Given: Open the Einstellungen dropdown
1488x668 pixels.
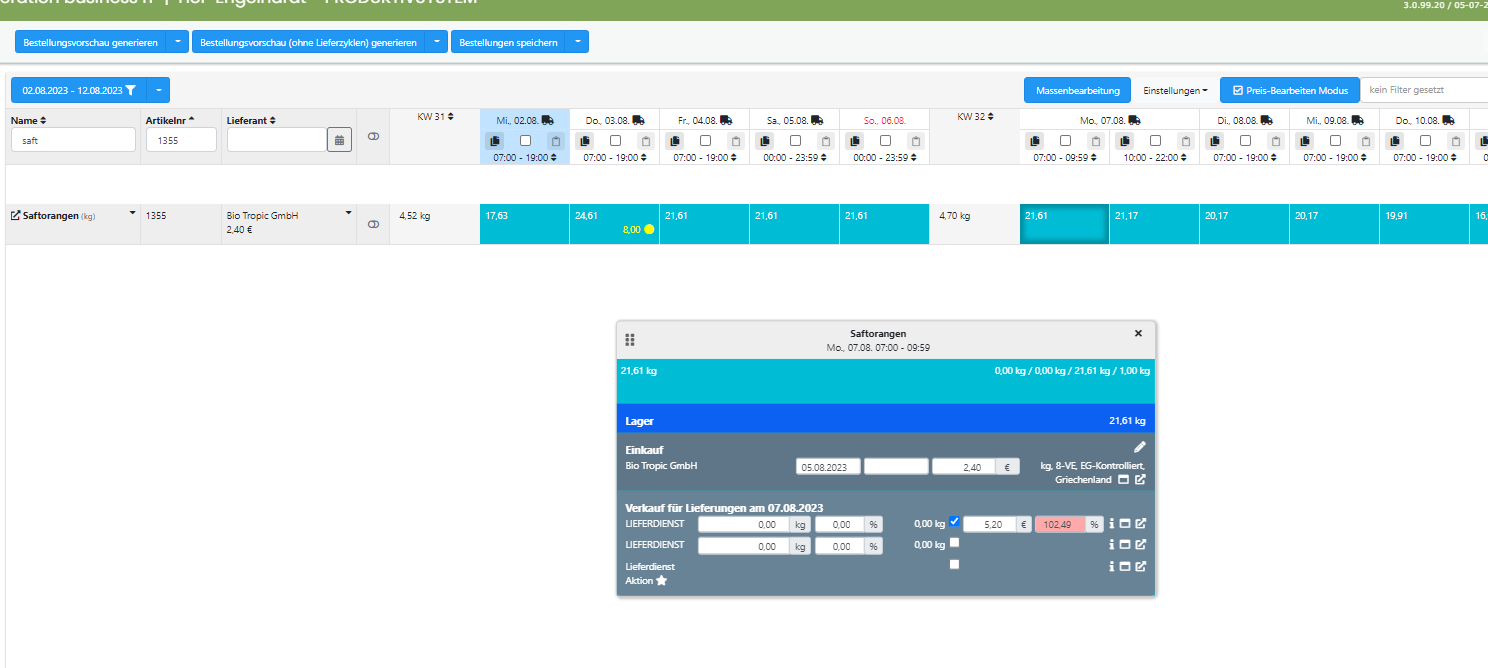Looking at the screenshot, I should [1175, 90].
